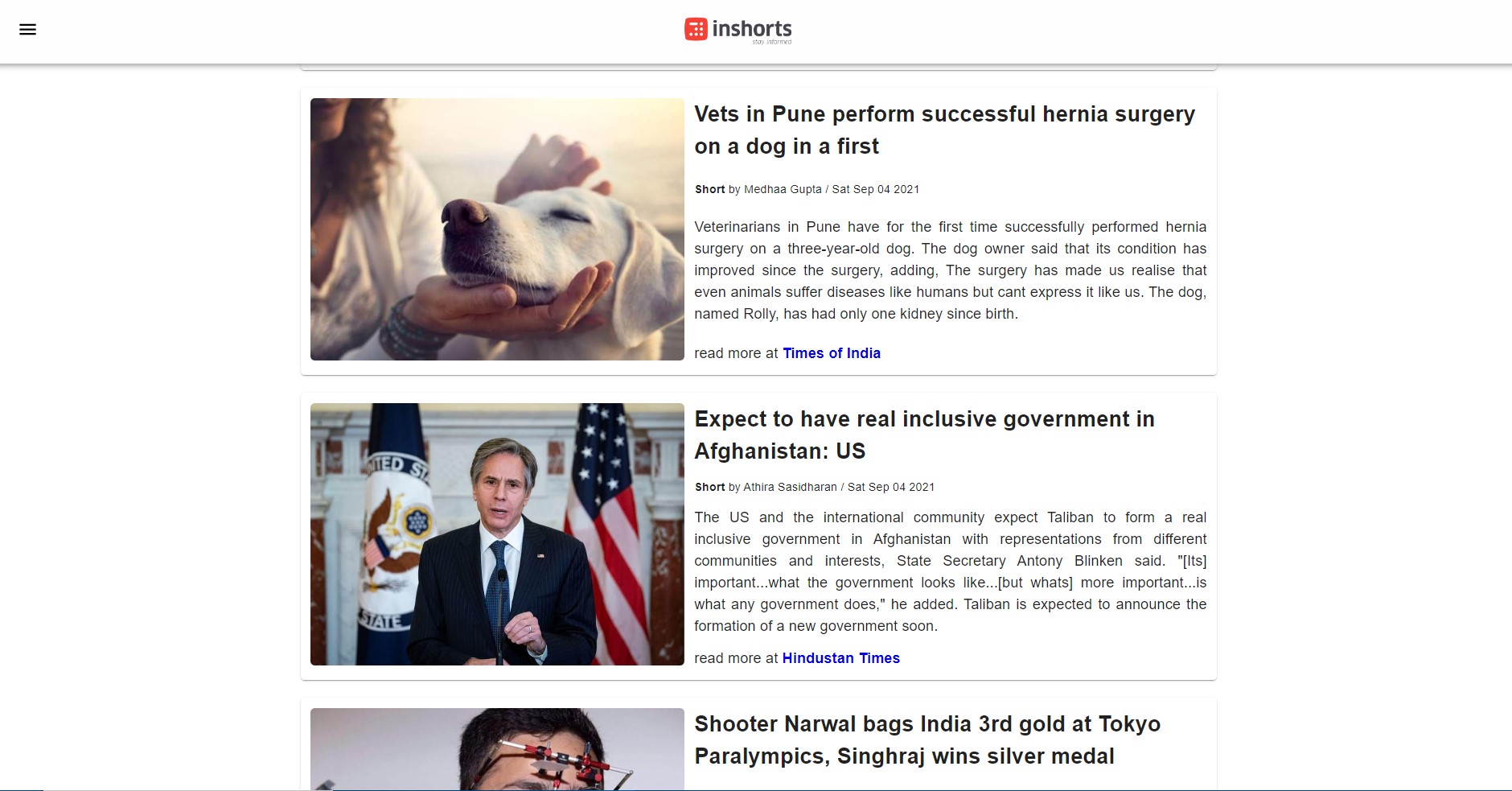Click the 'Short' label in dog article byline

(x=709, y=189)
